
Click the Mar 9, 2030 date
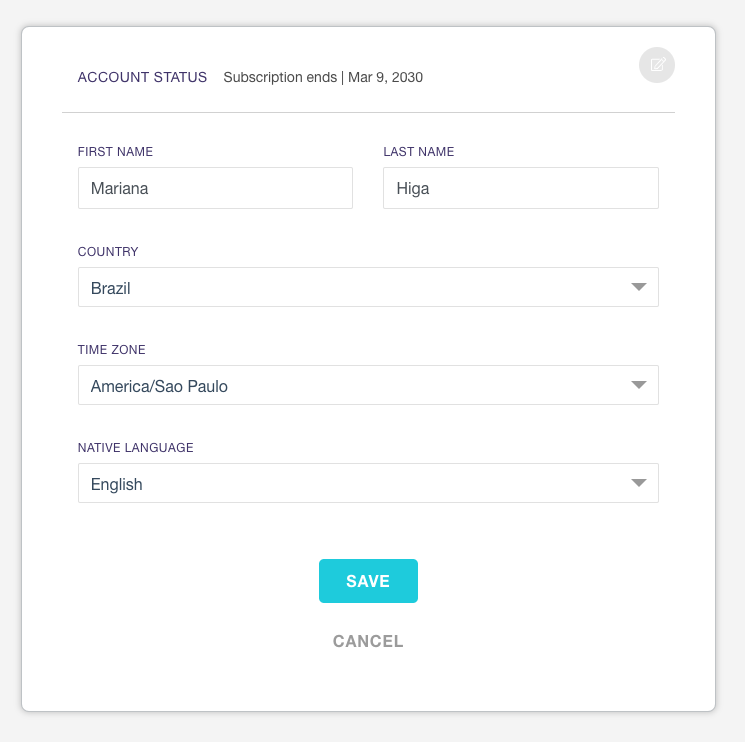click(385, 77)
